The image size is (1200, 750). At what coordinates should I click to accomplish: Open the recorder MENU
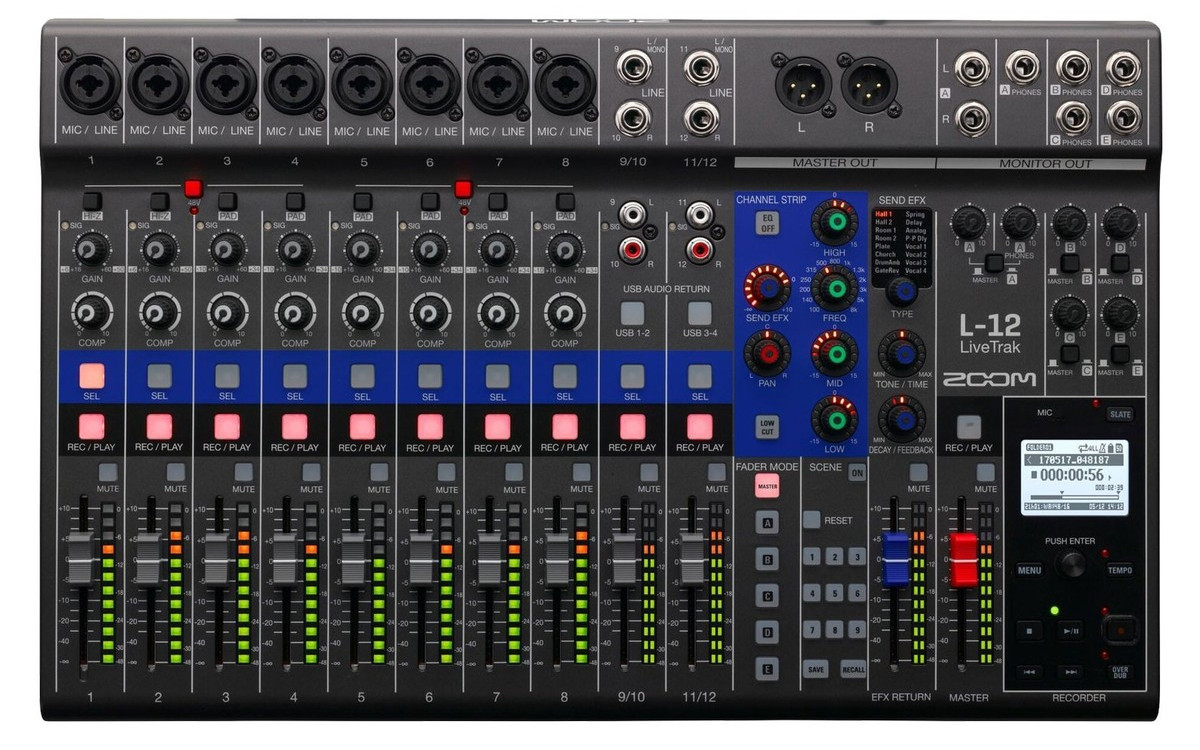(1030, 570)
